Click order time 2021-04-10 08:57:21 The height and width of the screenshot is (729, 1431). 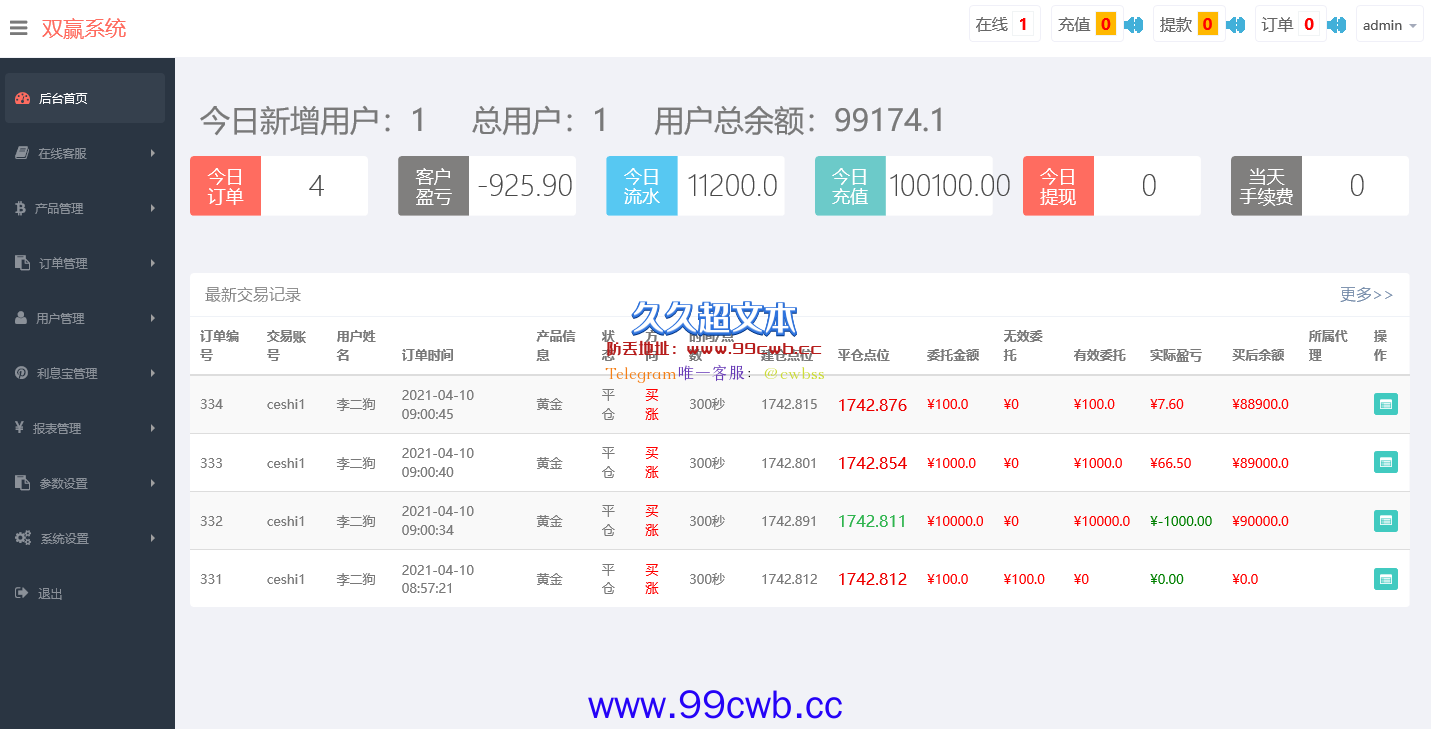coord(438,579)
